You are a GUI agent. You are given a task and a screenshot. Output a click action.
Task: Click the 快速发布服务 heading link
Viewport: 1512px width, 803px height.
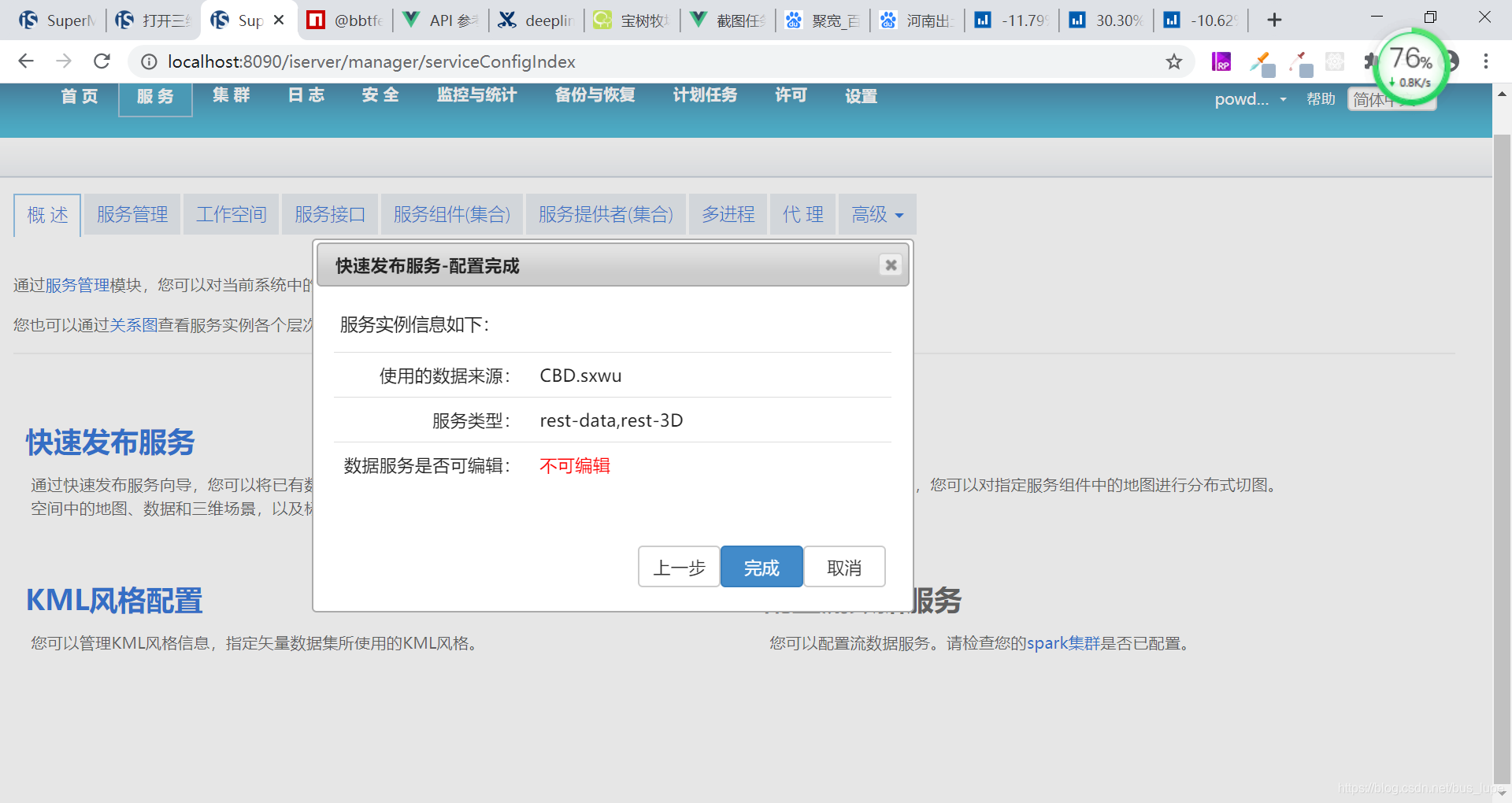pos(110,442)
